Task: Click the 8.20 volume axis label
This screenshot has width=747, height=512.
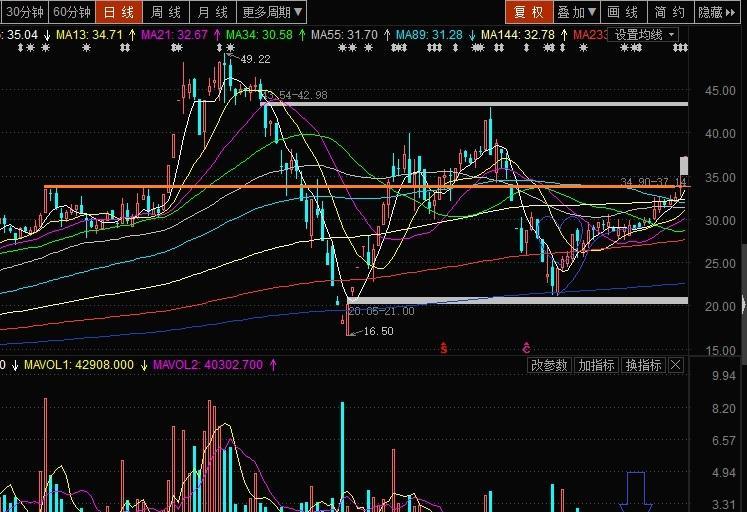Action: click(x=724, y=409)
